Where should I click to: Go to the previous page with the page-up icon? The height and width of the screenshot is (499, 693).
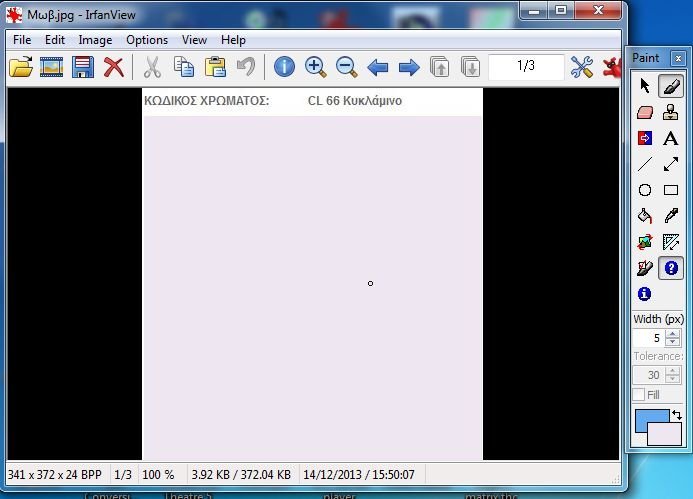point(439,67)
